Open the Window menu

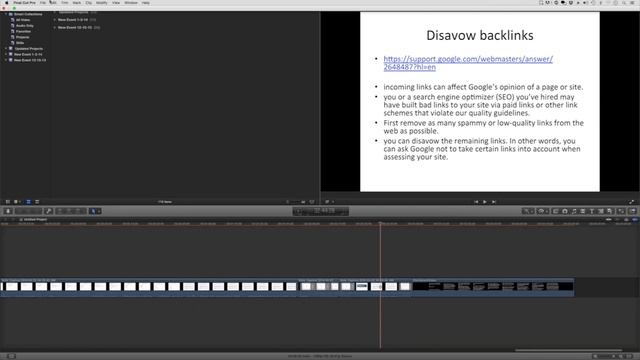tap(131, 3)
